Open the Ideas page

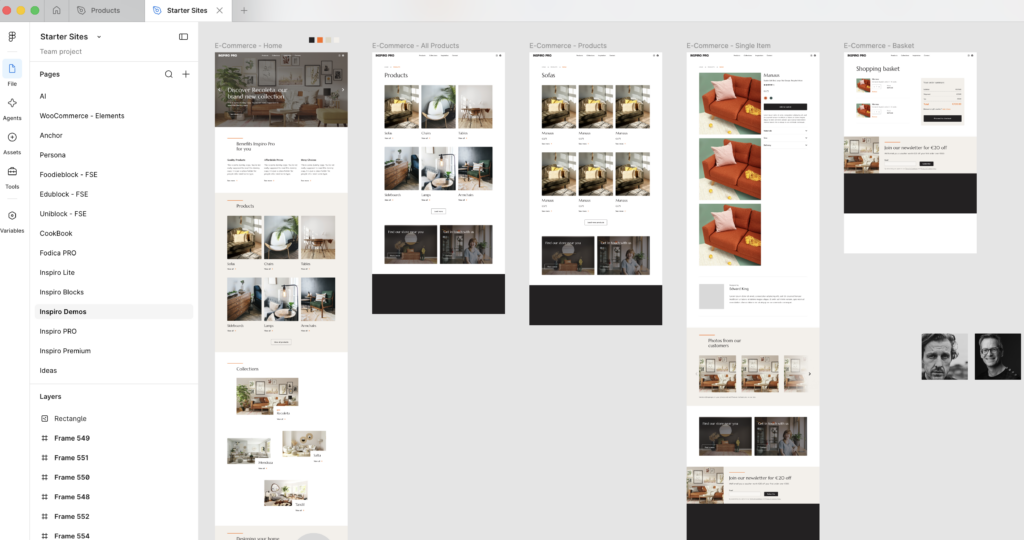coord(48,370)
